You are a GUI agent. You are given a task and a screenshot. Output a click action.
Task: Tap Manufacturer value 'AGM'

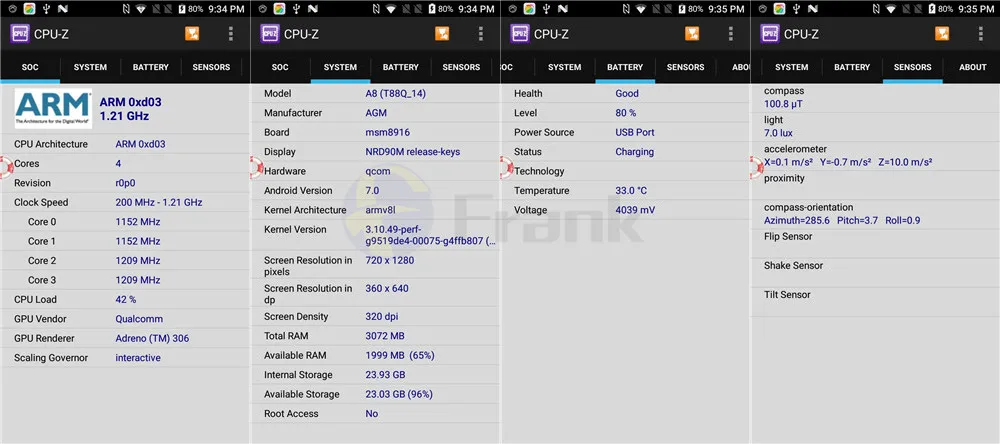[376, 113]
